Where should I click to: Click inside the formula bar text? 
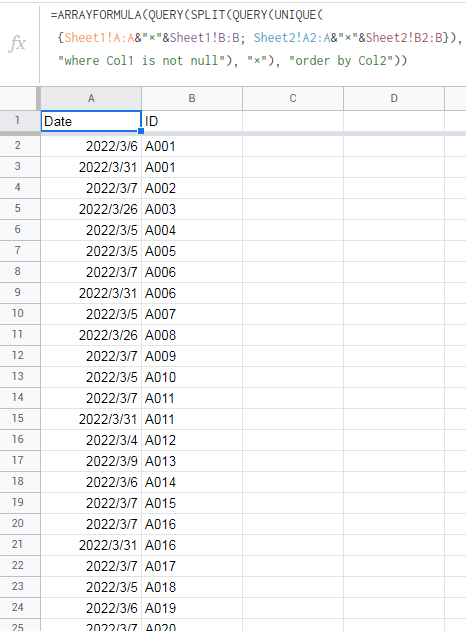256,38
